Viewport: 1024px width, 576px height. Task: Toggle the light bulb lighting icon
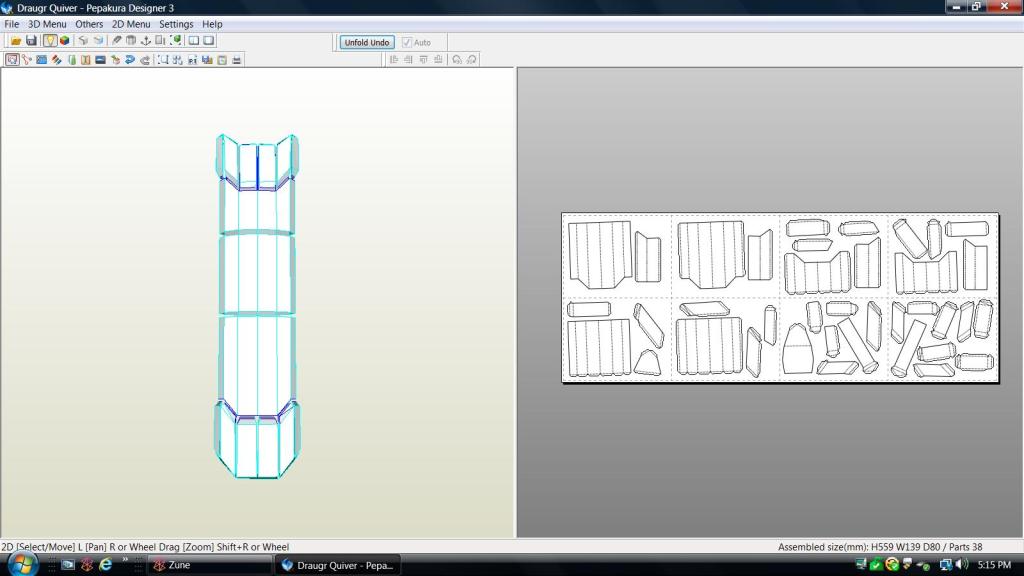pos(50,40)
